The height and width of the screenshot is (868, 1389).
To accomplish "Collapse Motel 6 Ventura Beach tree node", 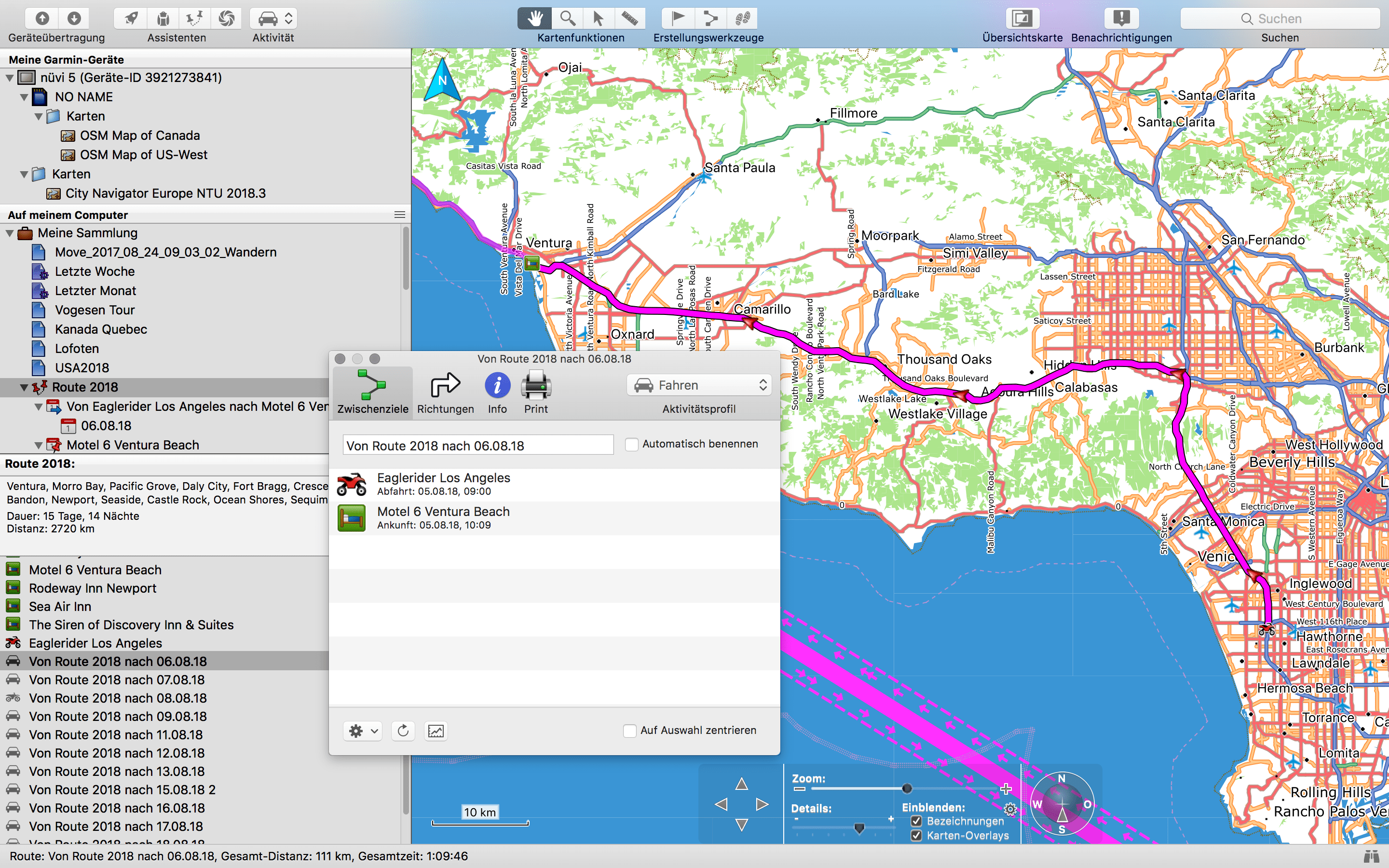I will click(39, 446).
